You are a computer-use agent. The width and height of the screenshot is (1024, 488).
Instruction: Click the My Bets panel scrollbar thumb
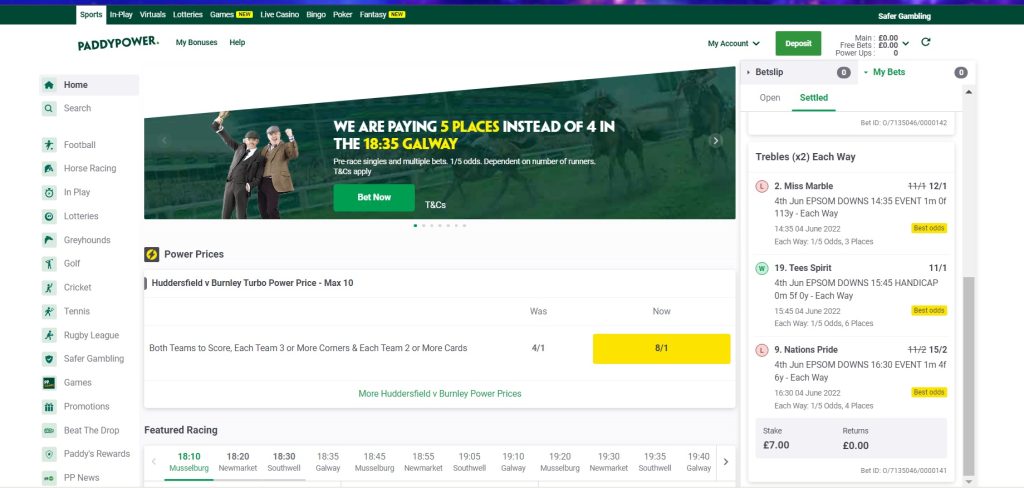click(968, 376)
